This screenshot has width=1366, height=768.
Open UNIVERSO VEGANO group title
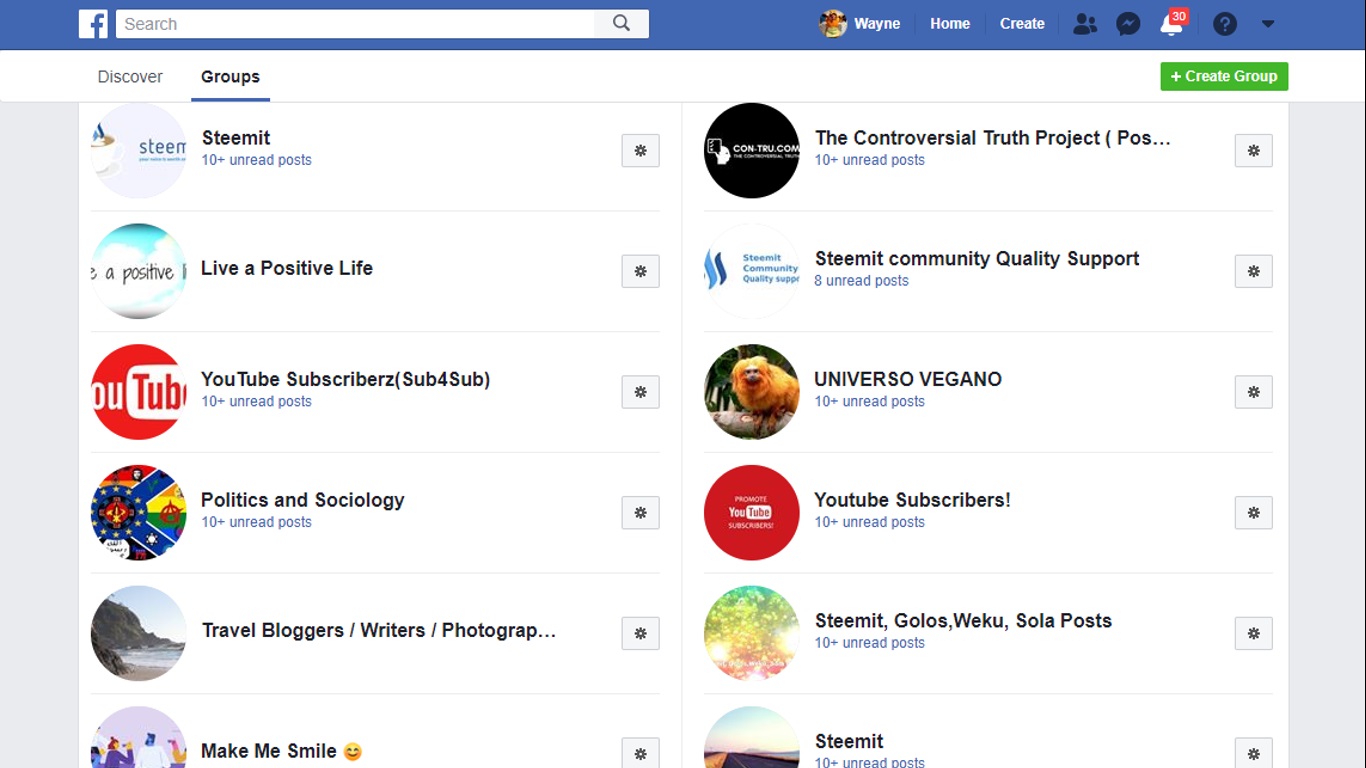pos(908,379)
